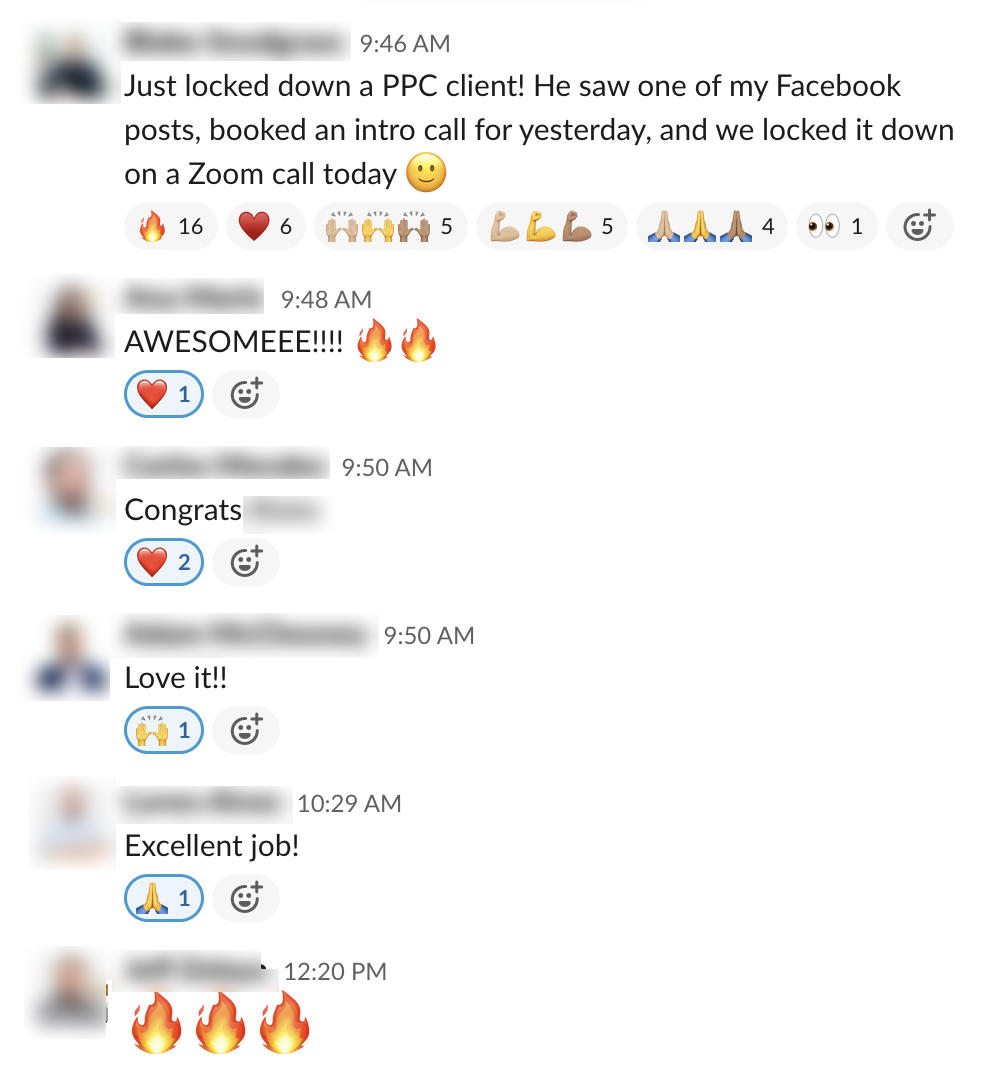
Task: Click the avatar of the 9:46 AM poster
Action: point(72,65)
